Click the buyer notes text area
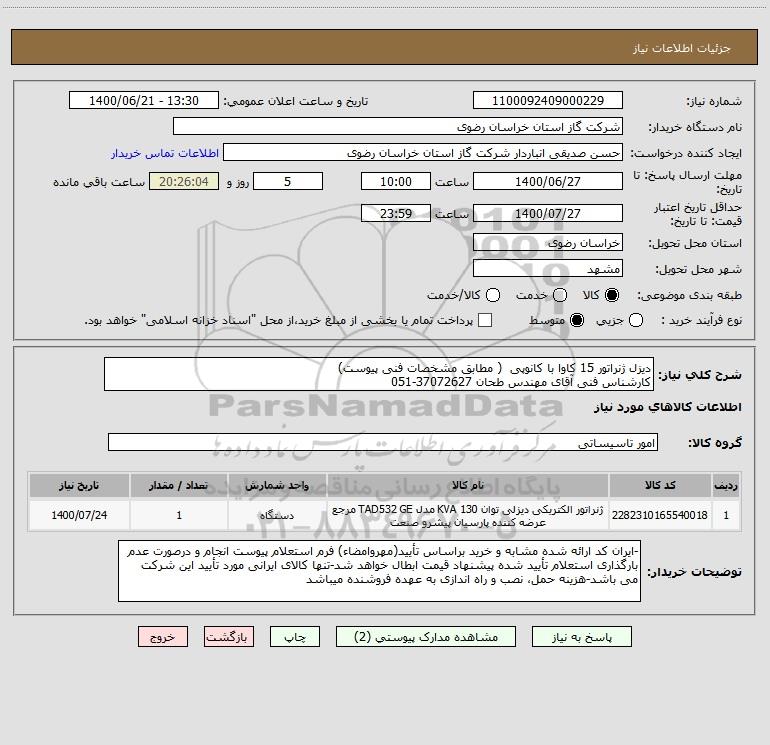 point(379,571)
